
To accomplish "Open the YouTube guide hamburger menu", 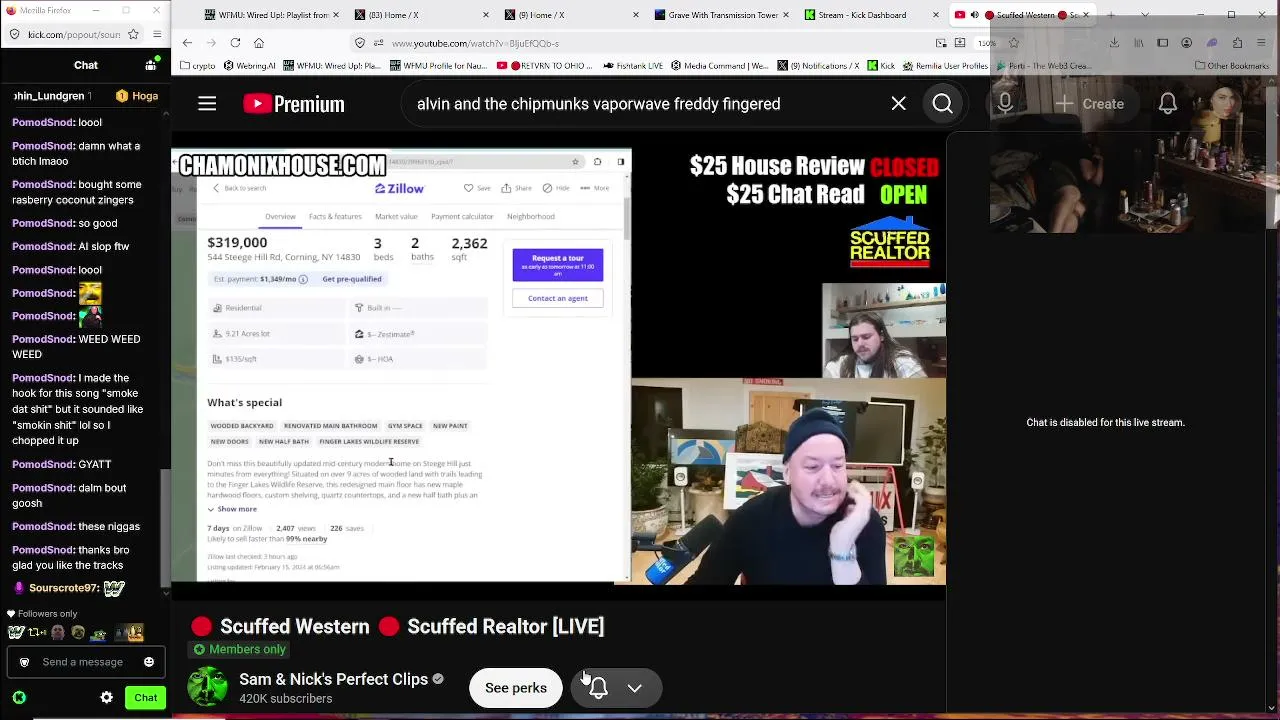I will tap(207, 104).
